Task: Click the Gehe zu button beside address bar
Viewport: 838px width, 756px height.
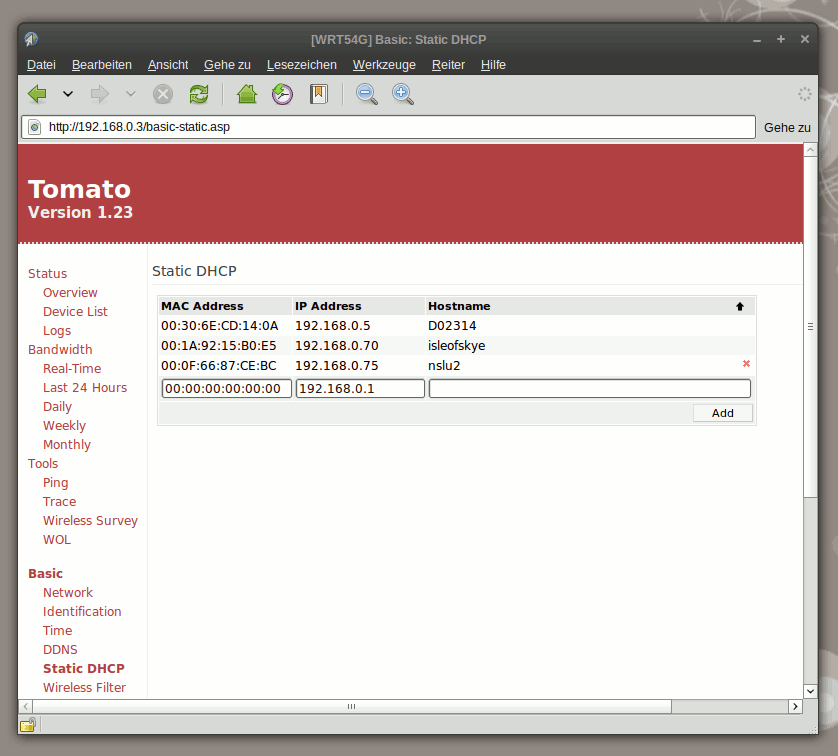Action: 787,128
